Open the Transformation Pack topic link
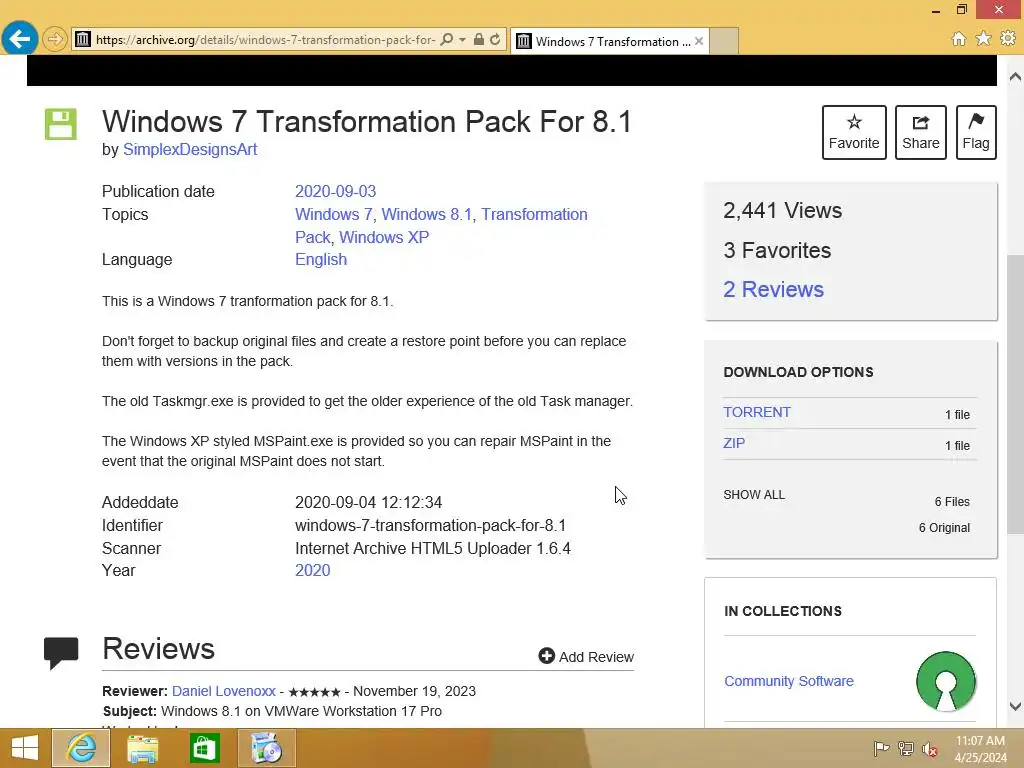 pos(534,214)
